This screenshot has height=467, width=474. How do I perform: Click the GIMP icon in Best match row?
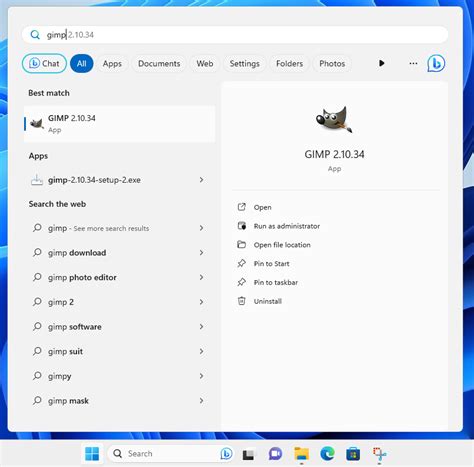[x=37, y=124]
